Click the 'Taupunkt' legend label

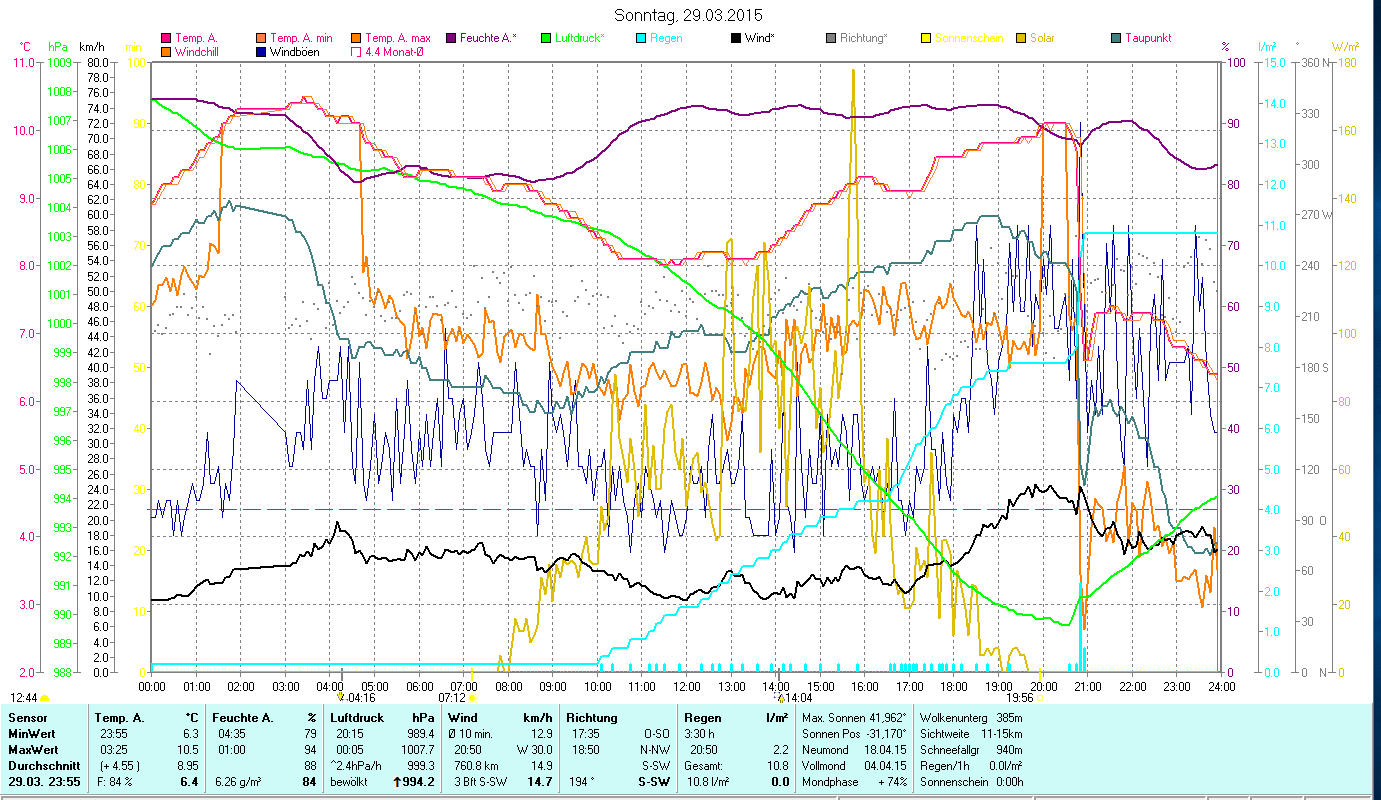(1148, 38)
